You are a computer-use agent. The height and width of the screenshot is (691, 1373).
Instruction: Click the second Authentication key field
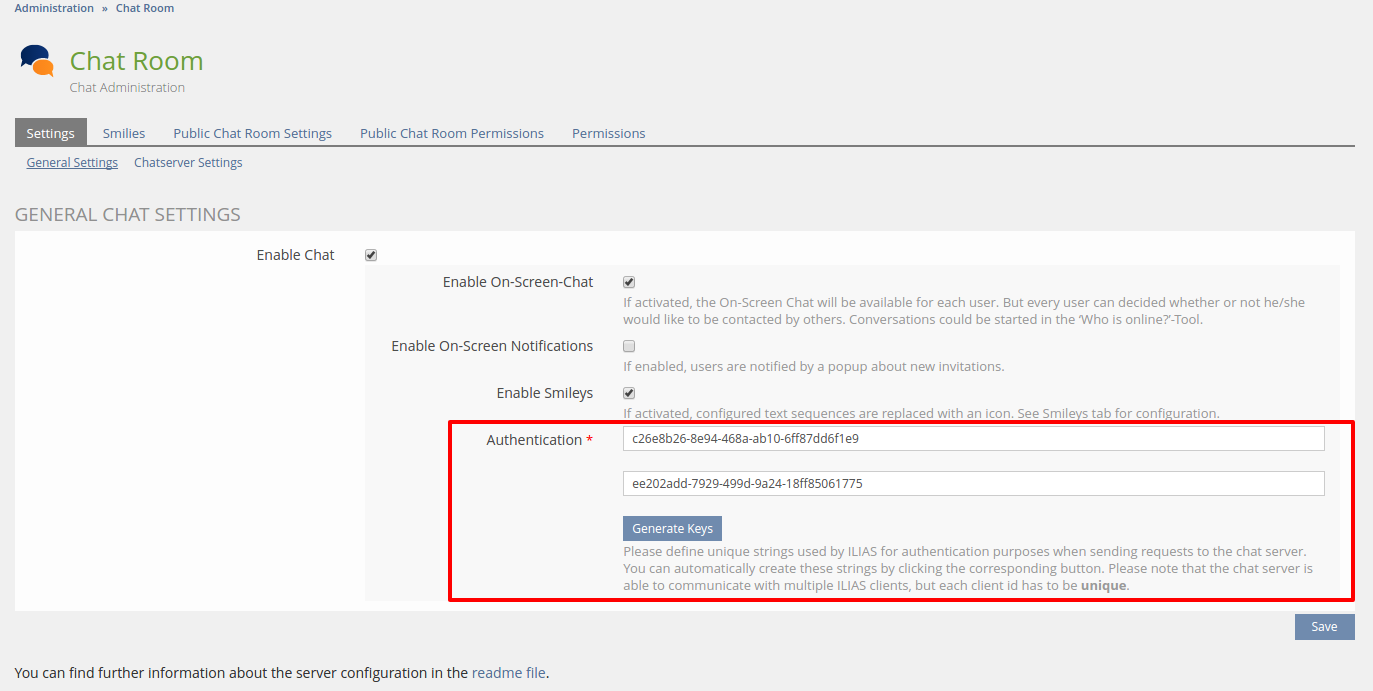pyautogui.click(x=973, y=483)
